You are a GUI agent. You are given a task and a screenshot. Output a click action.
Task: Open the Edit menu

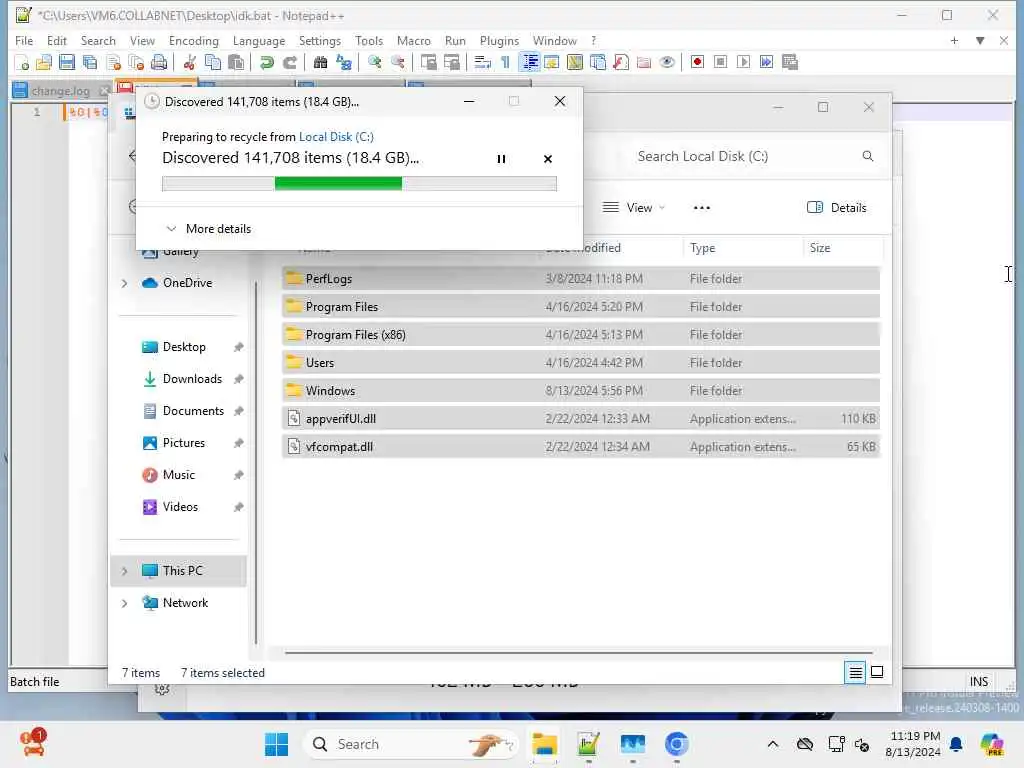[x=57, y=40]
